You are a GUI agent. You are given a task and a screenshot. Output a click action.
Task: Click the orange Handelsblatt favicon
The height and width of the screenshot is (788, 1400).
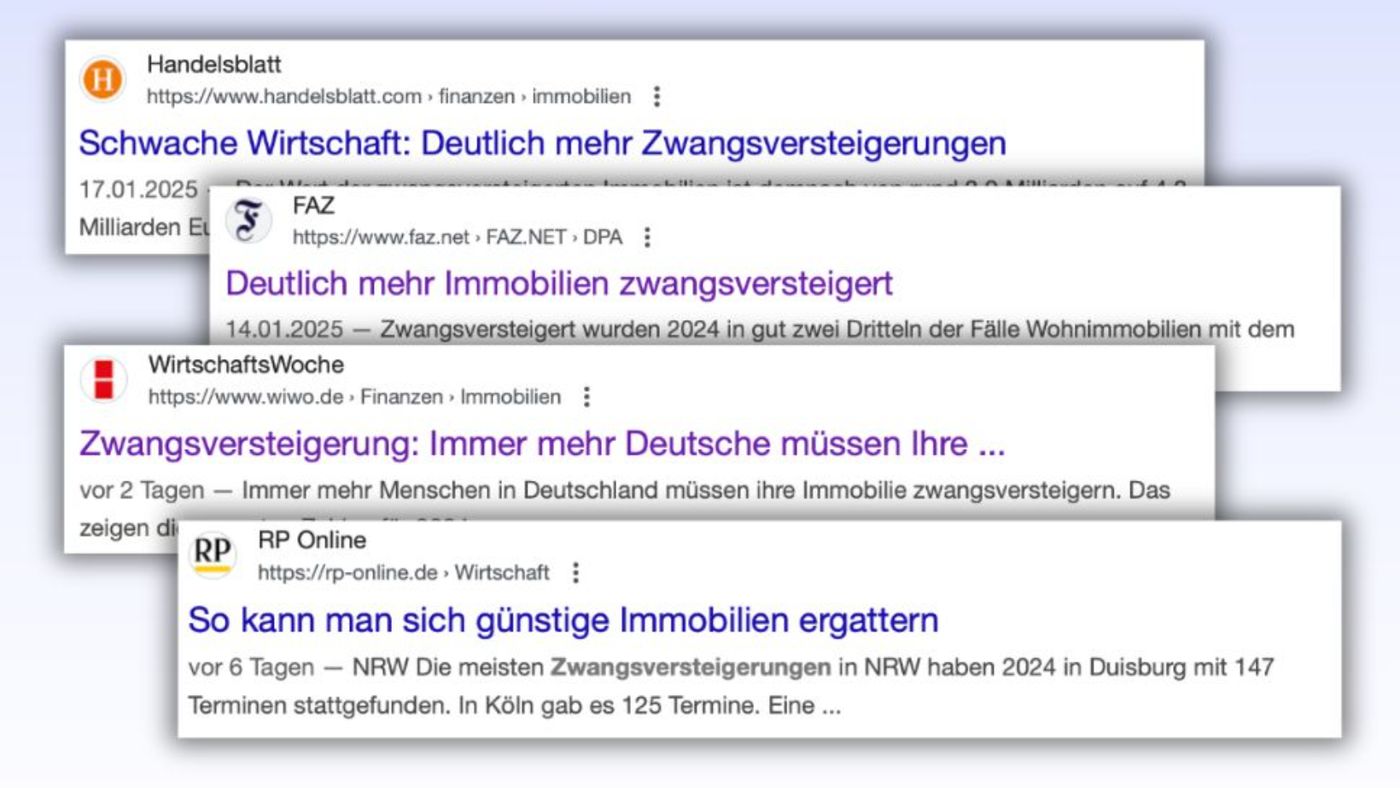click(x=102, y=80)
